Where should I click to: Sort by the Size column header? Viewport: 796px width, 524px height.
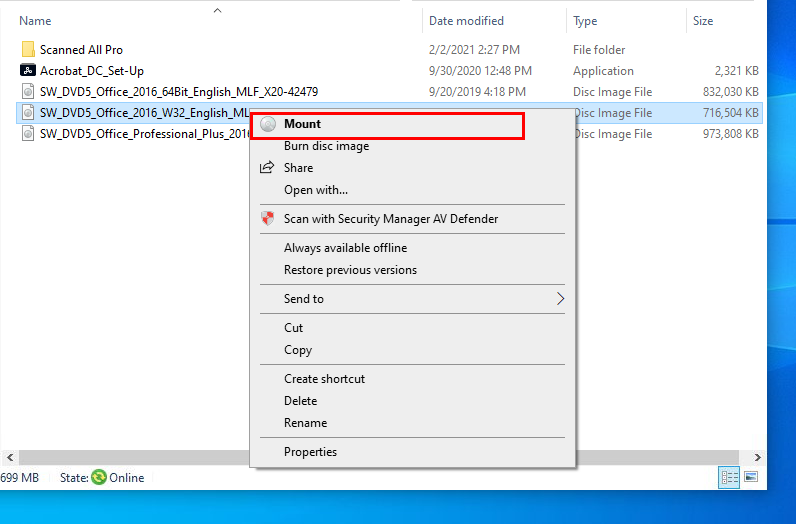[703, 21]
